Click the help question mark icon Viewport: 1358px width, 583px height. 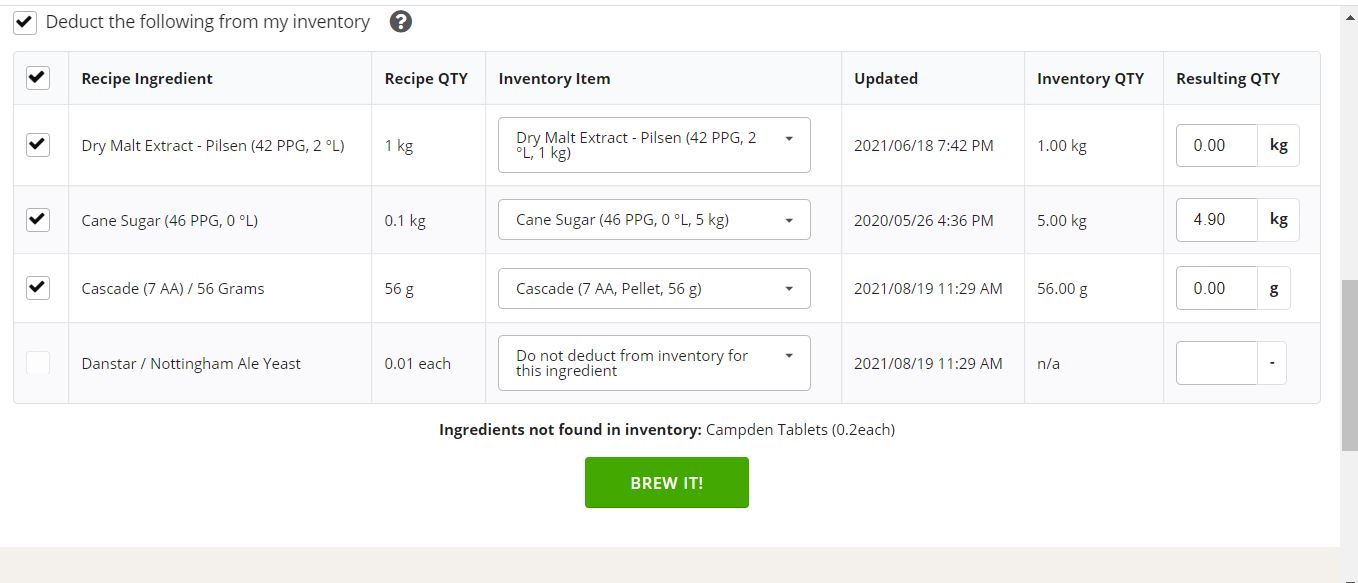[x=401, y=21]
